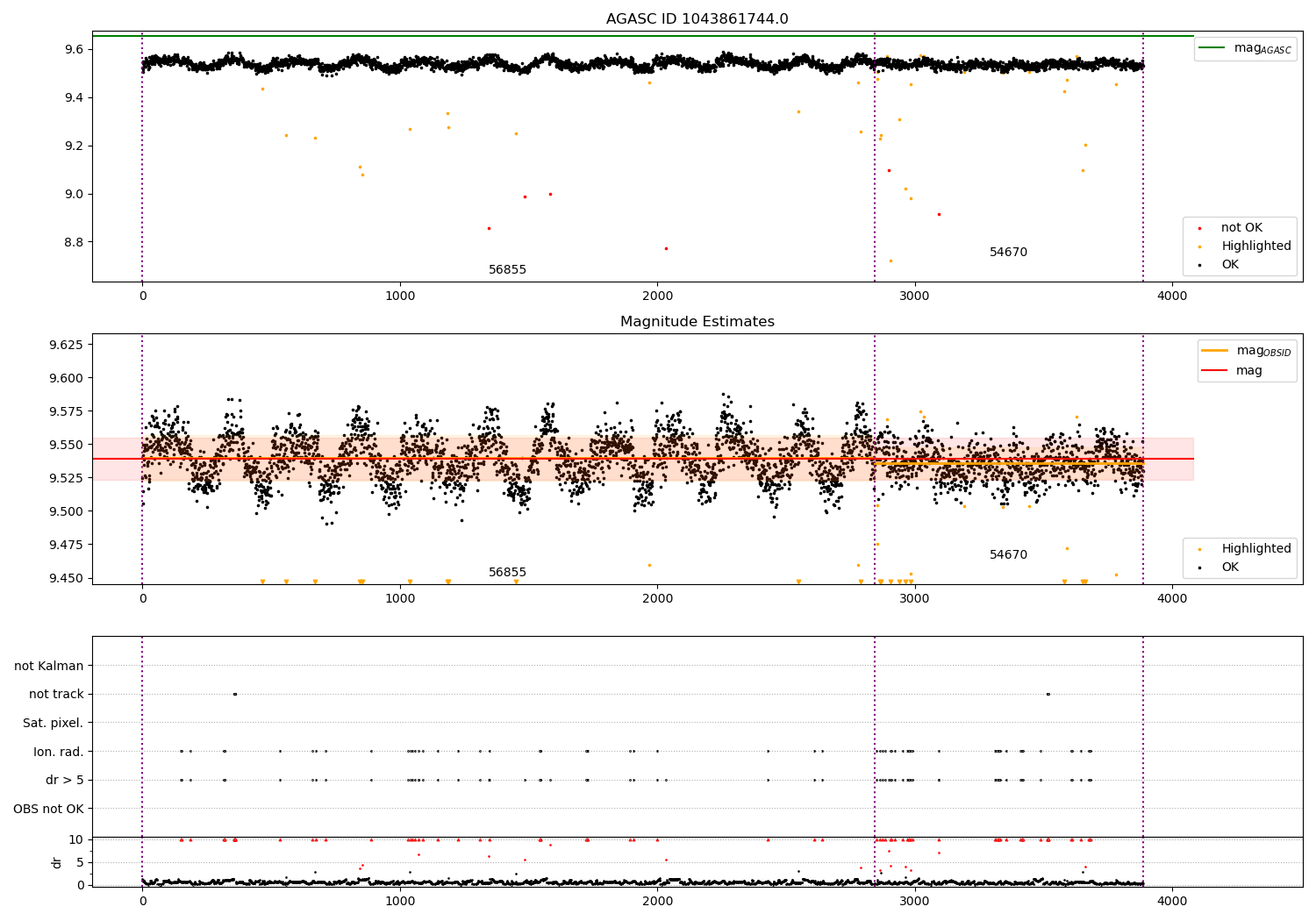Click the "Magnitude Estimates" panel title
The height and width of the screenshot is (921, 1316).
point(697,322)
